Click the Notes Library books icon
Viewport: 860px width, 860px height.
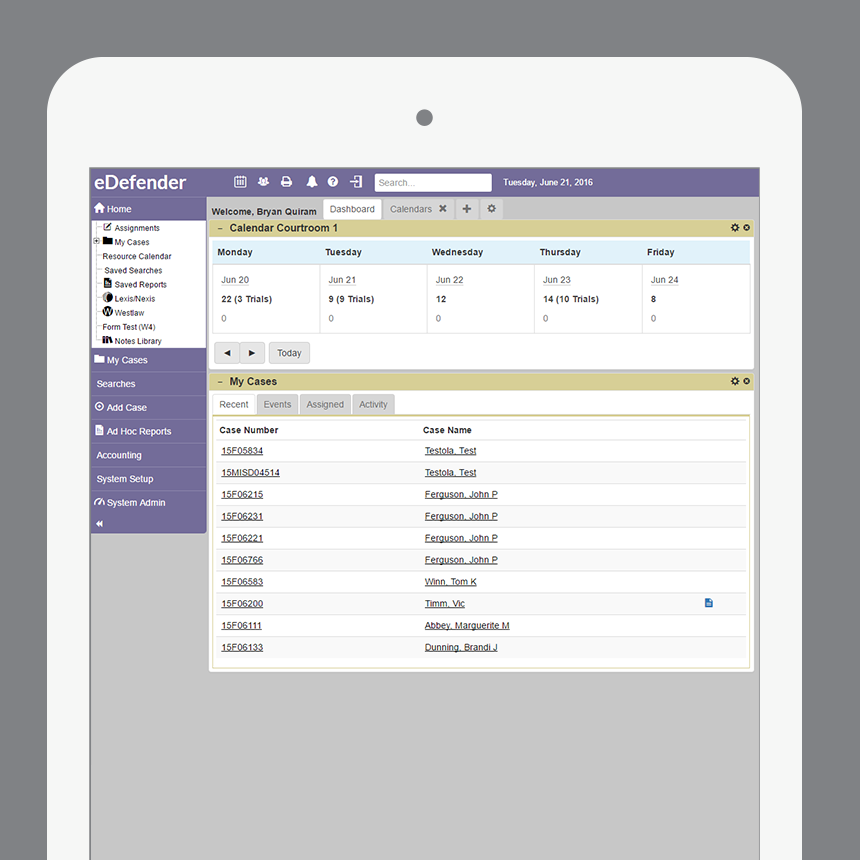click(108, 340)
